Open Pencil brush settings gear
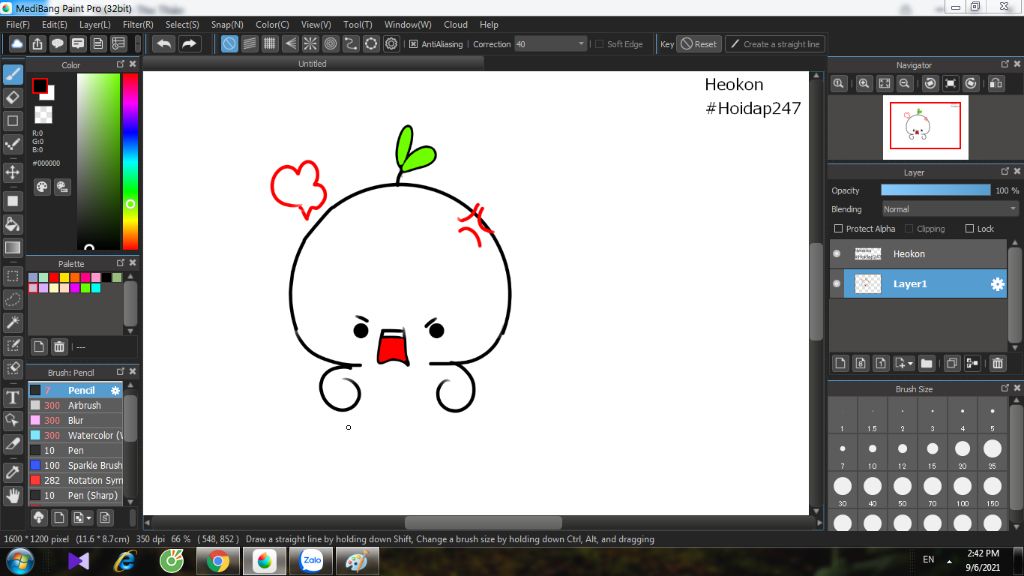Screen dimensions: 1024x576 [116, 391]
